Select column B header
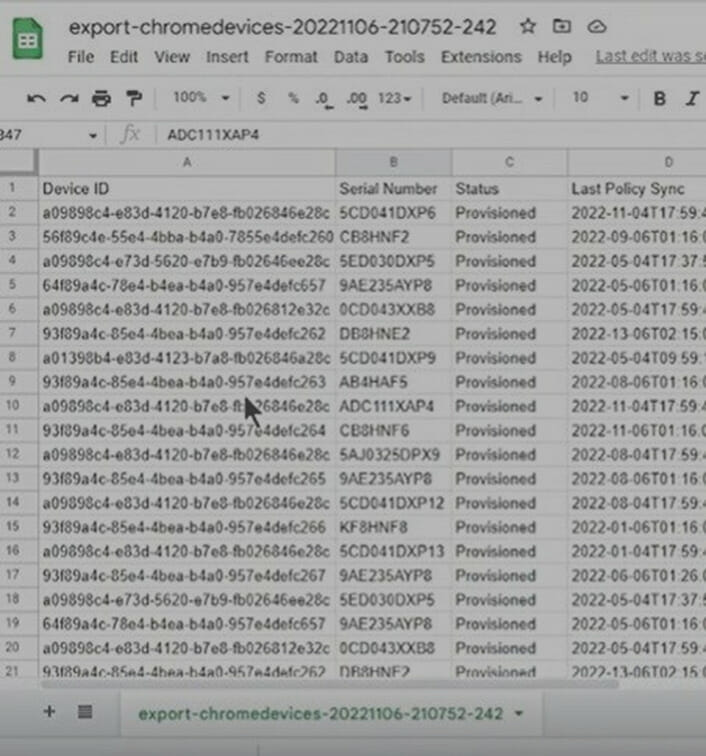 coord(394,162)
